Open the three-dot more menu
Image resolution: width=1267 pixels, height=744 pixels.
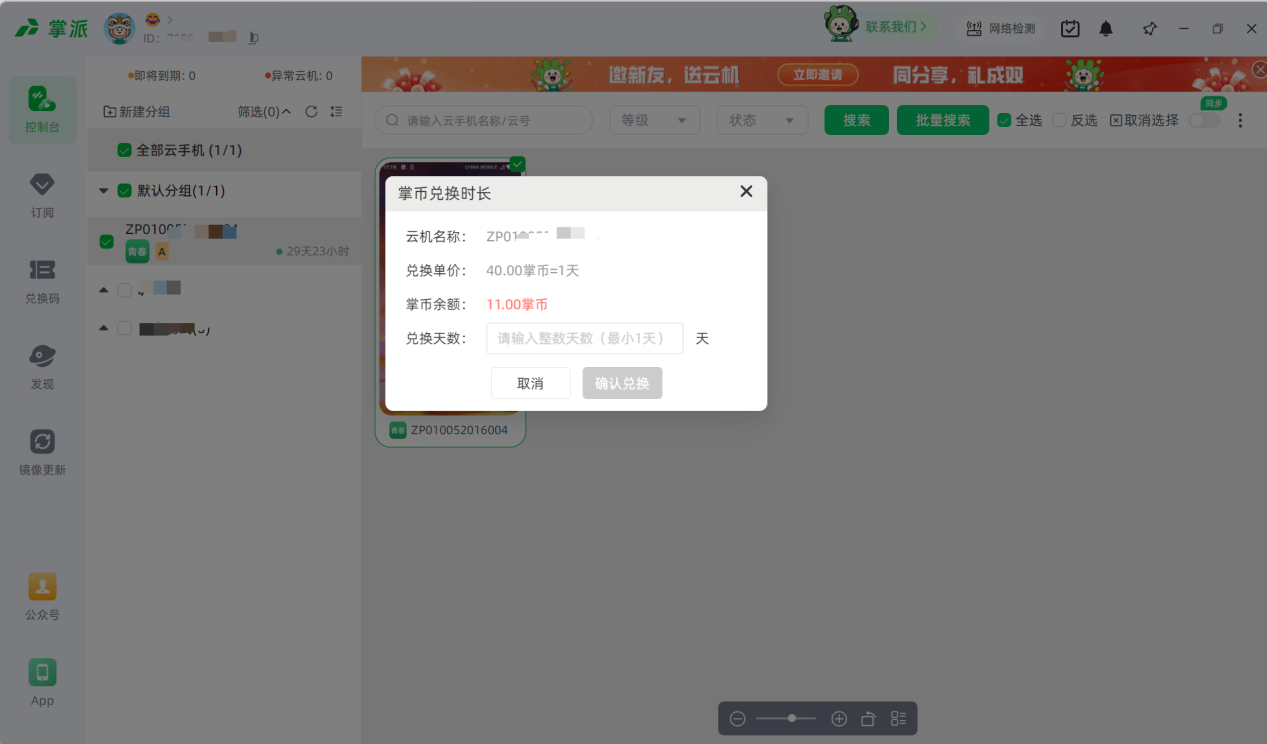tap(1241, 120)
